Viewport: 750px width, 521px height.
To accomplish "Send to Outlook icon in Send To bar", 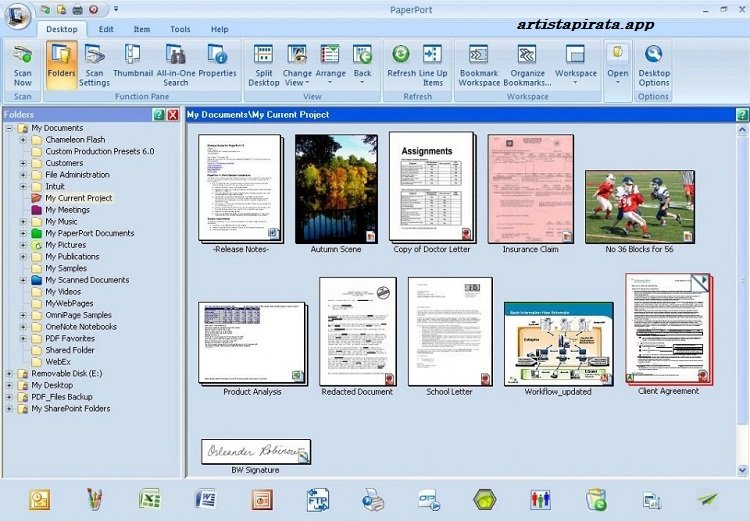I will 39,499.
